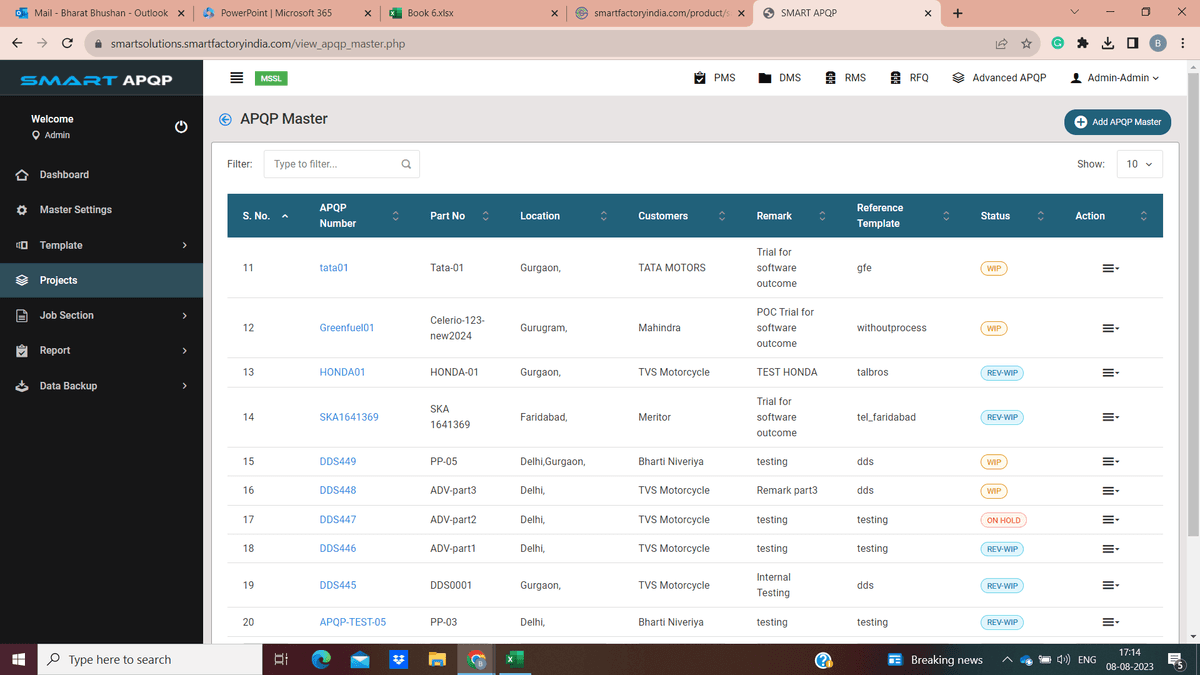Click the green MSSL badge
The height and width of the screenshot is (675, 1200).
(270, 76)
